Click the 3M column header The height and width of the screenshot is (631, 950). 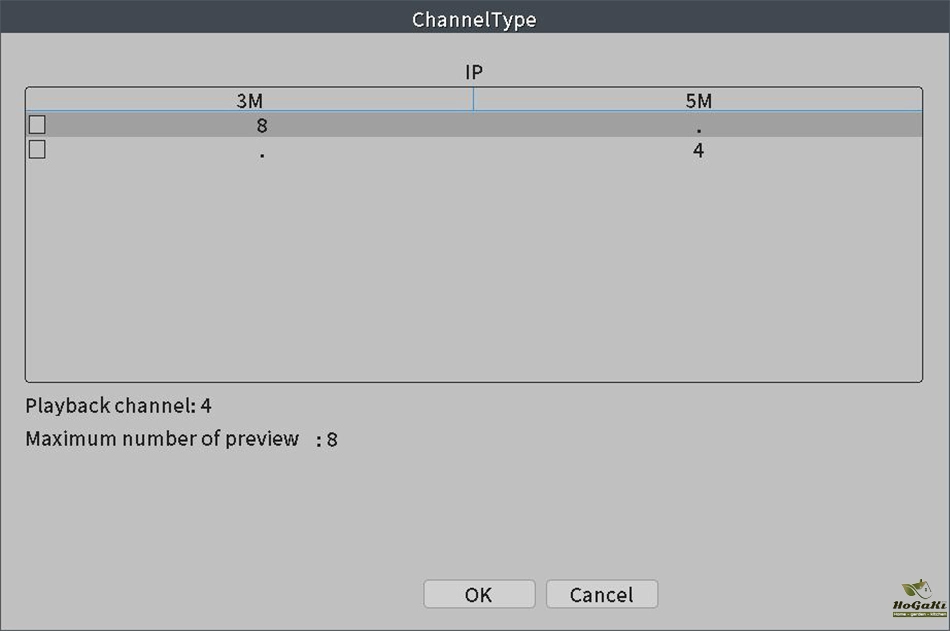250,101
